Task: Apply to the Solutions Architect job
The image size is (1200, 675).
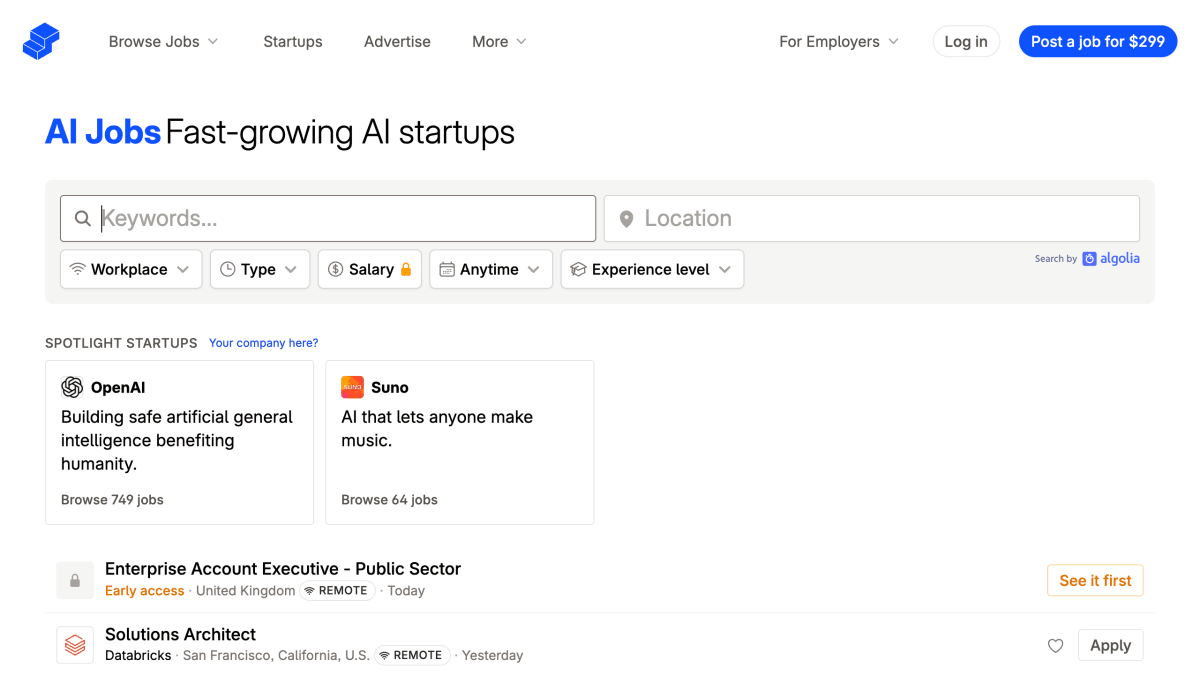Action: pos(1110,645)
